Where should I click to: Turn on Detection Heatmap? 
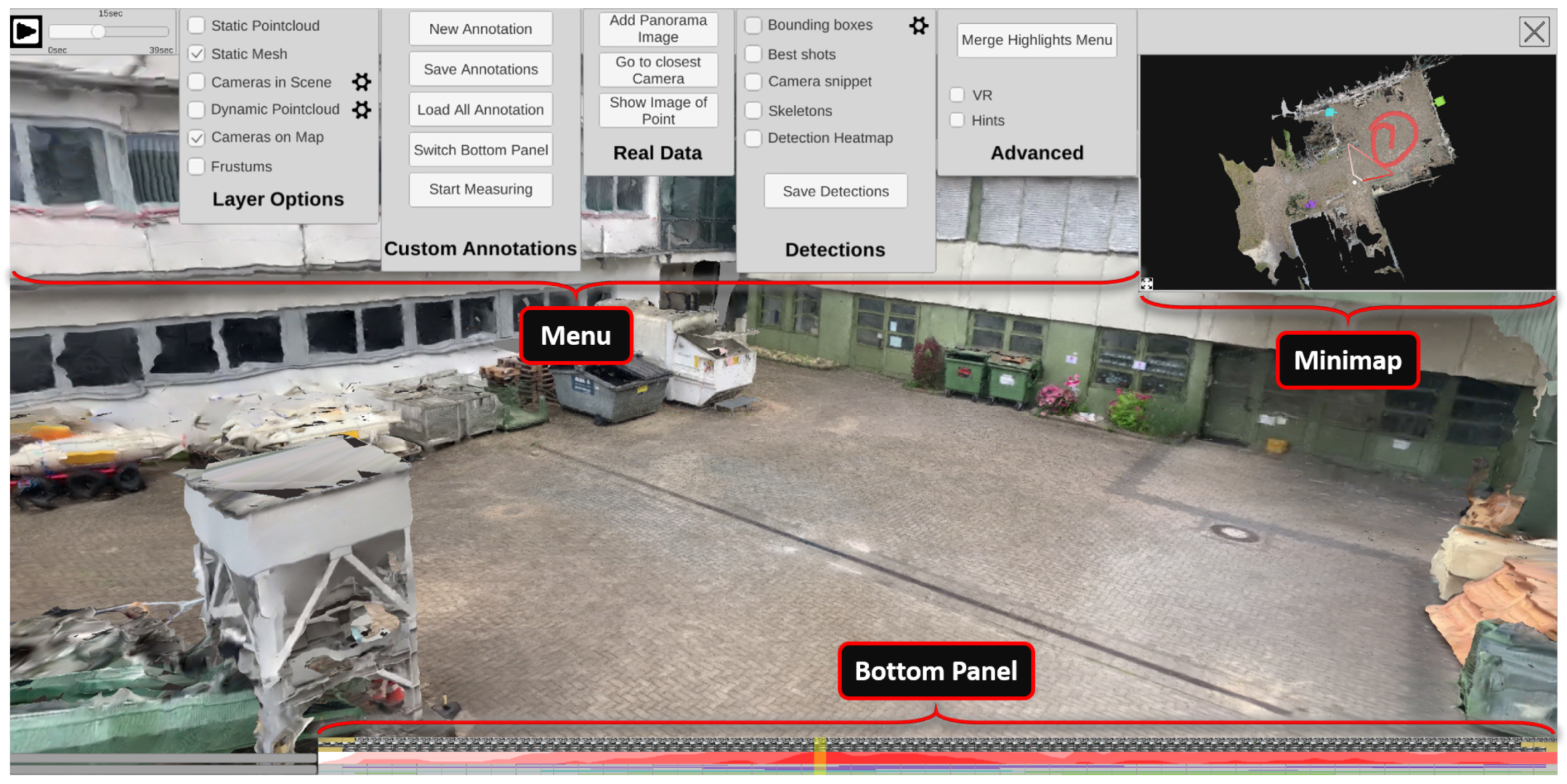[753, 138]
